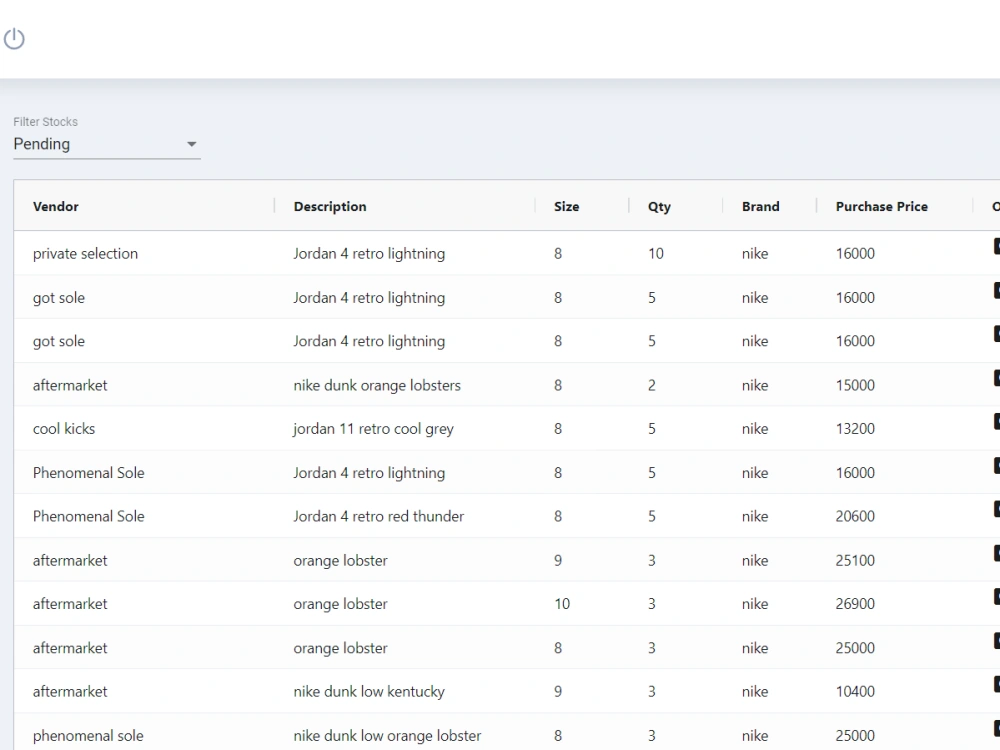
Task: Click the power logout icon
Action: click(x=14, y=39)
